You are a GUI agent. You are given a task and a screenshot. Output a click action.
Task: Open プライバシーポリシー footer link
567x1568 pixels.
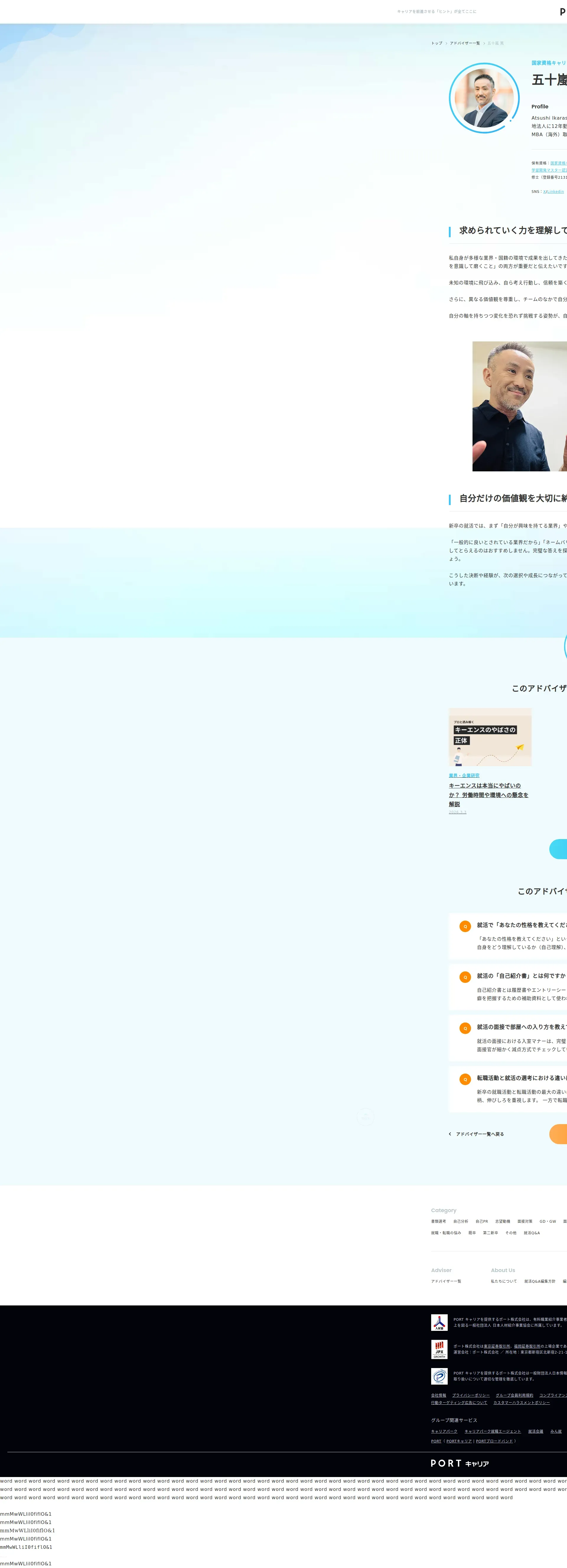pyautogui.click(x=471, y=1395)
